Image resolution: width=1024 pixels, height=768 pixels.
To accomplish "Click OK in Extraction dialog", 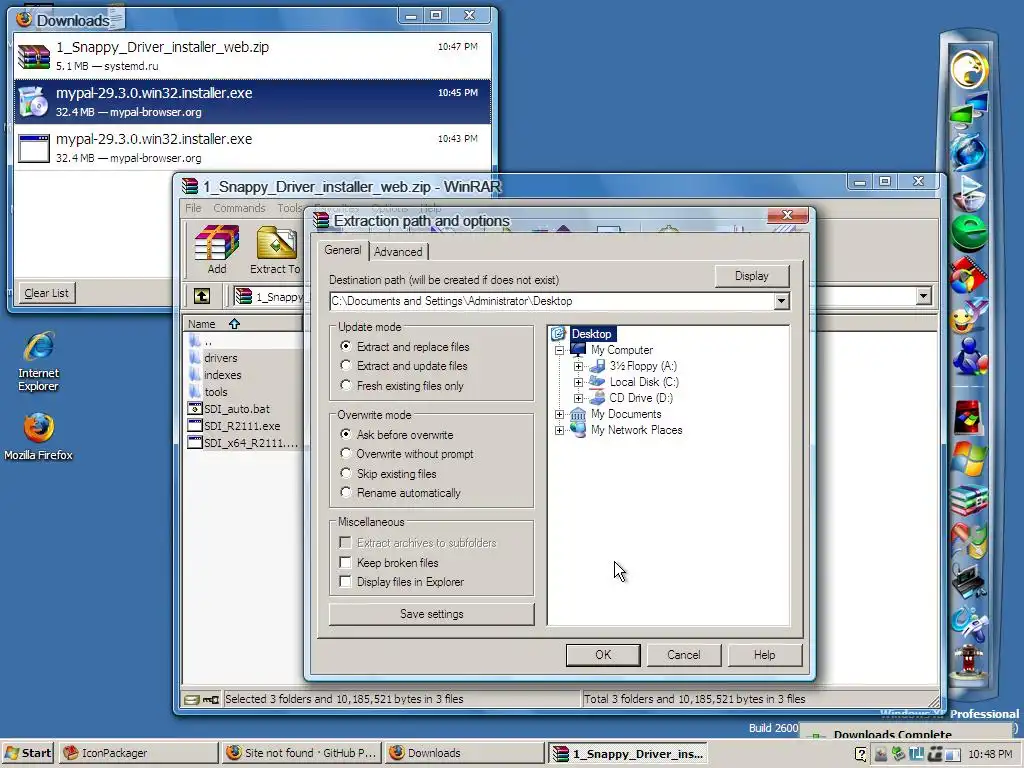I will pyautogui.click(x=603, y=655).
